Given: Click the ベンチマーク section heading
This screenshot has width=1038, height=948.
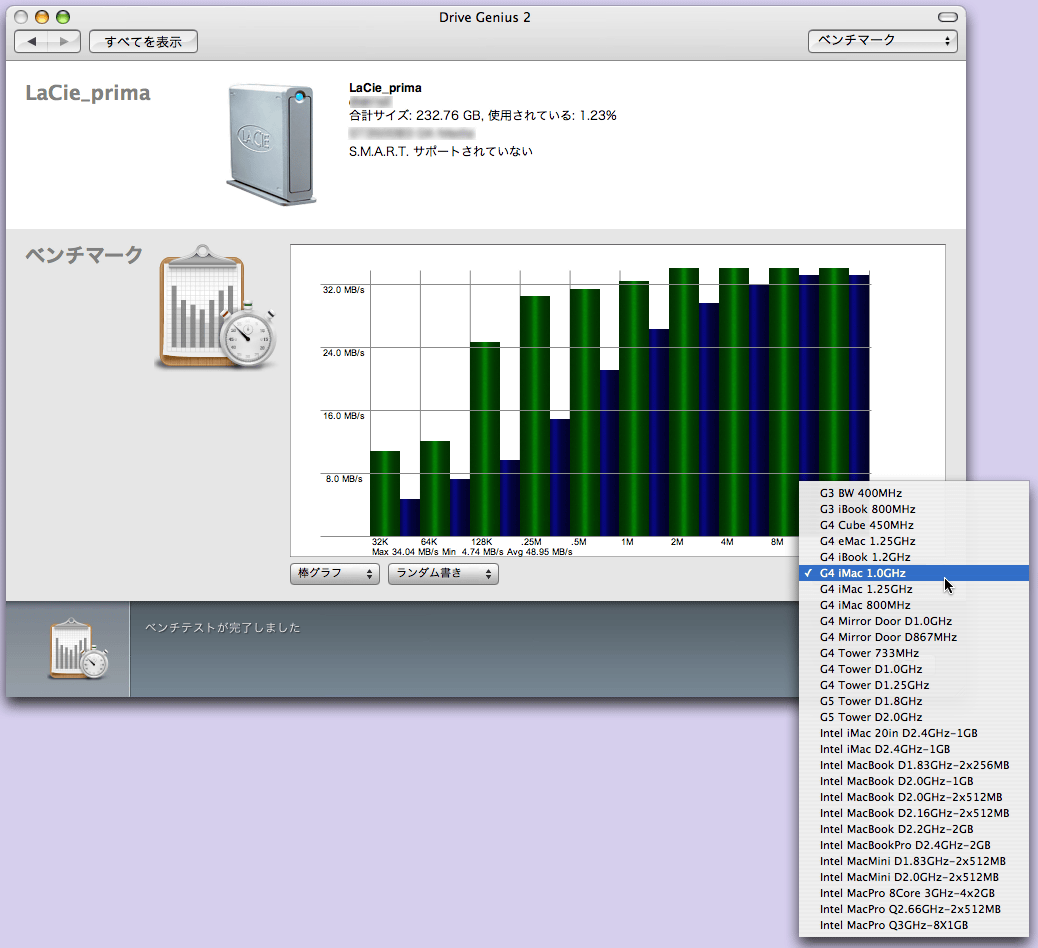Looking at the screenshot, I should coord(84,255).
